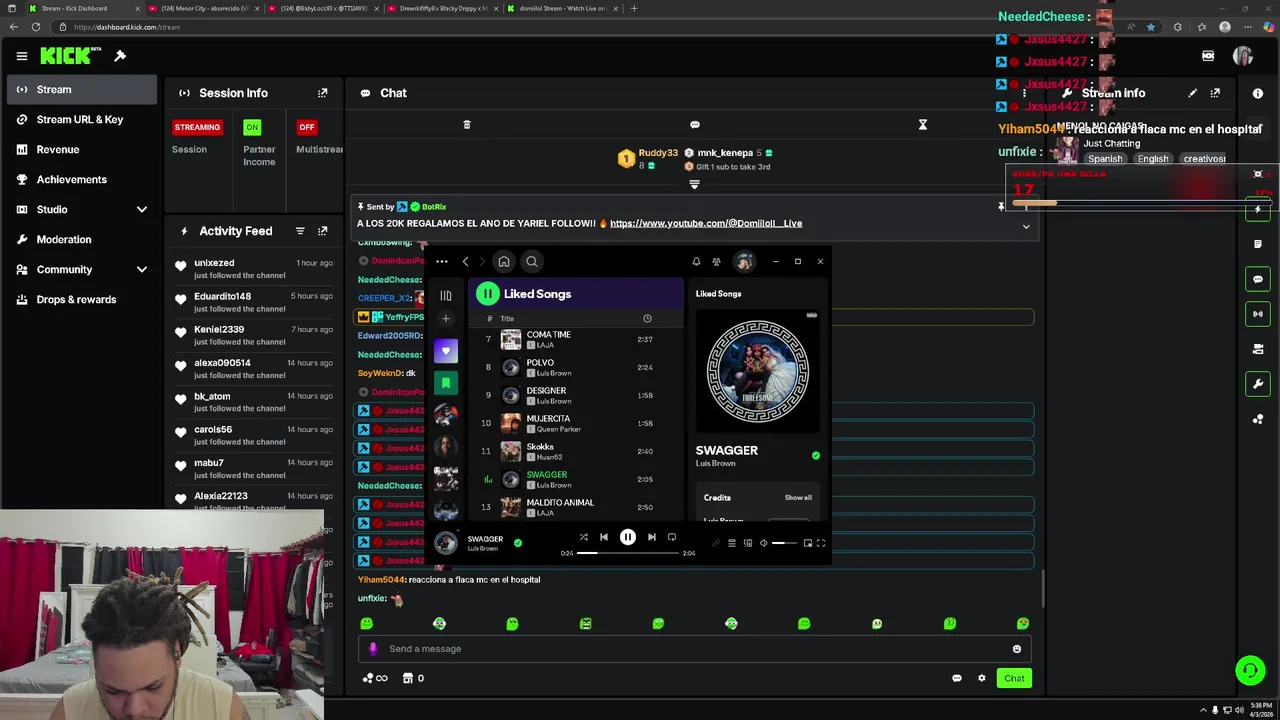Viewport: 1280px width, 720px height.
Task: Open the Revenue page
Action: click(82, 150)
